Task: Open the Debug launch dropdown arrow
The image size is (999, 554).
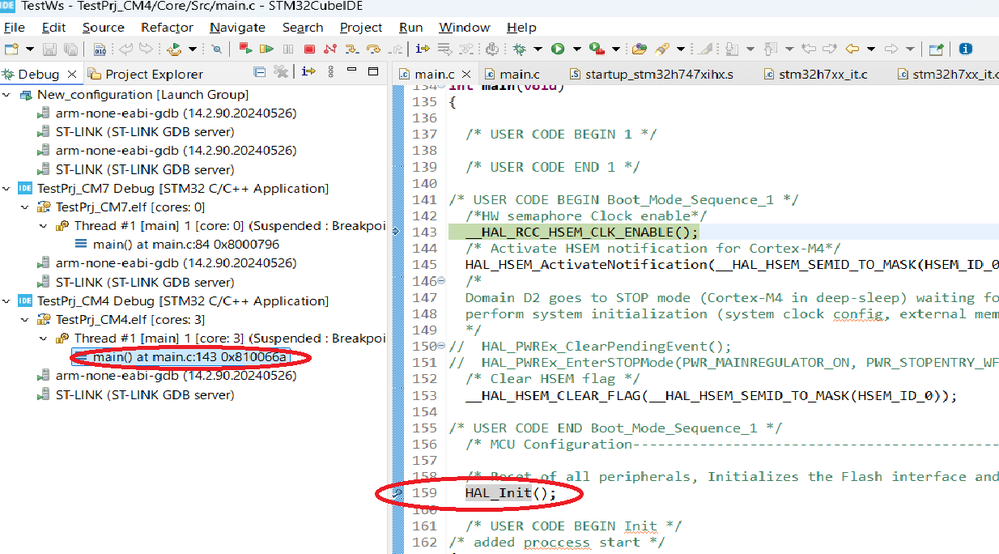Action: [538, 49]
